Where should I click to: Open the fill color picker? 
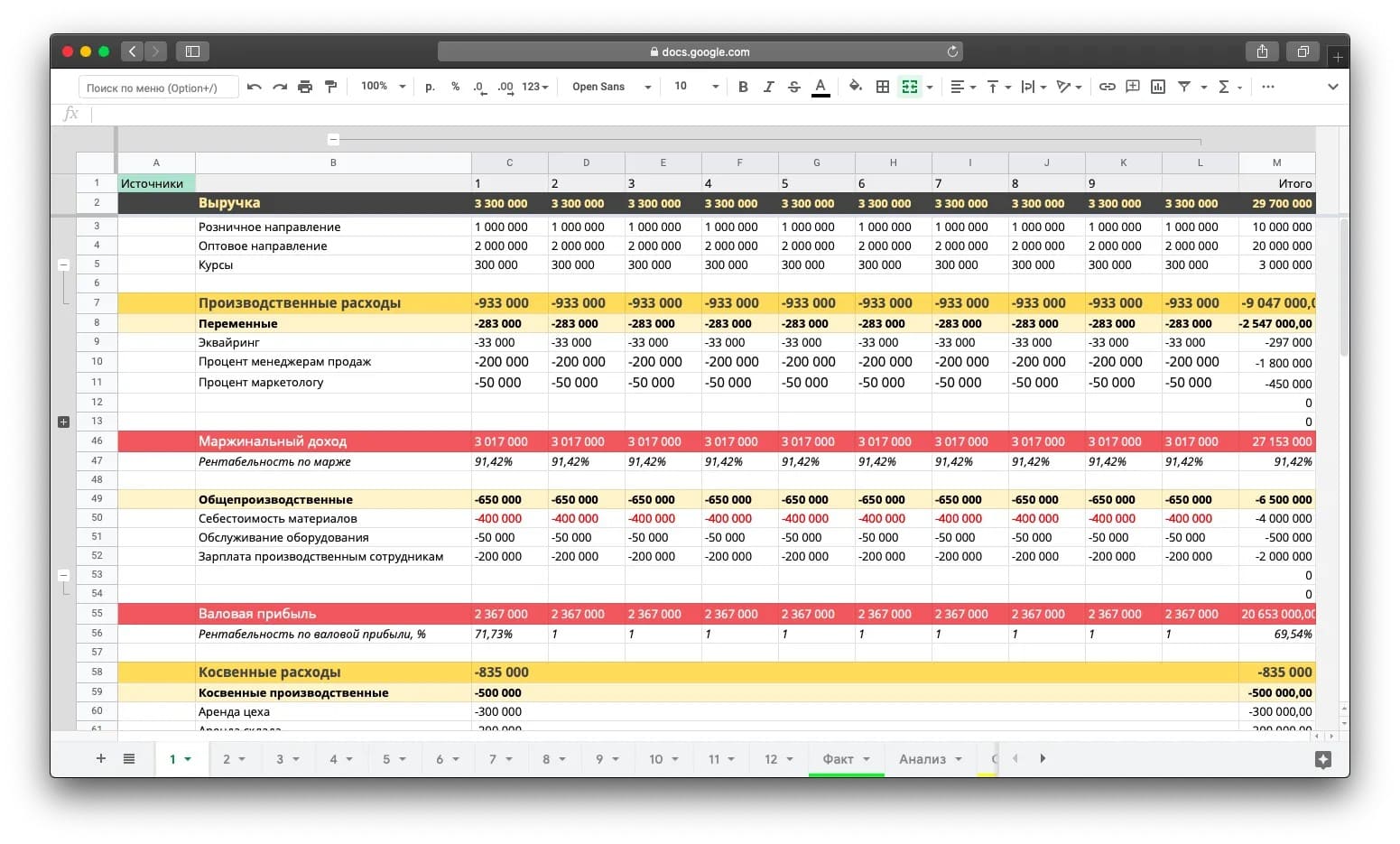[x=855, y=87]
